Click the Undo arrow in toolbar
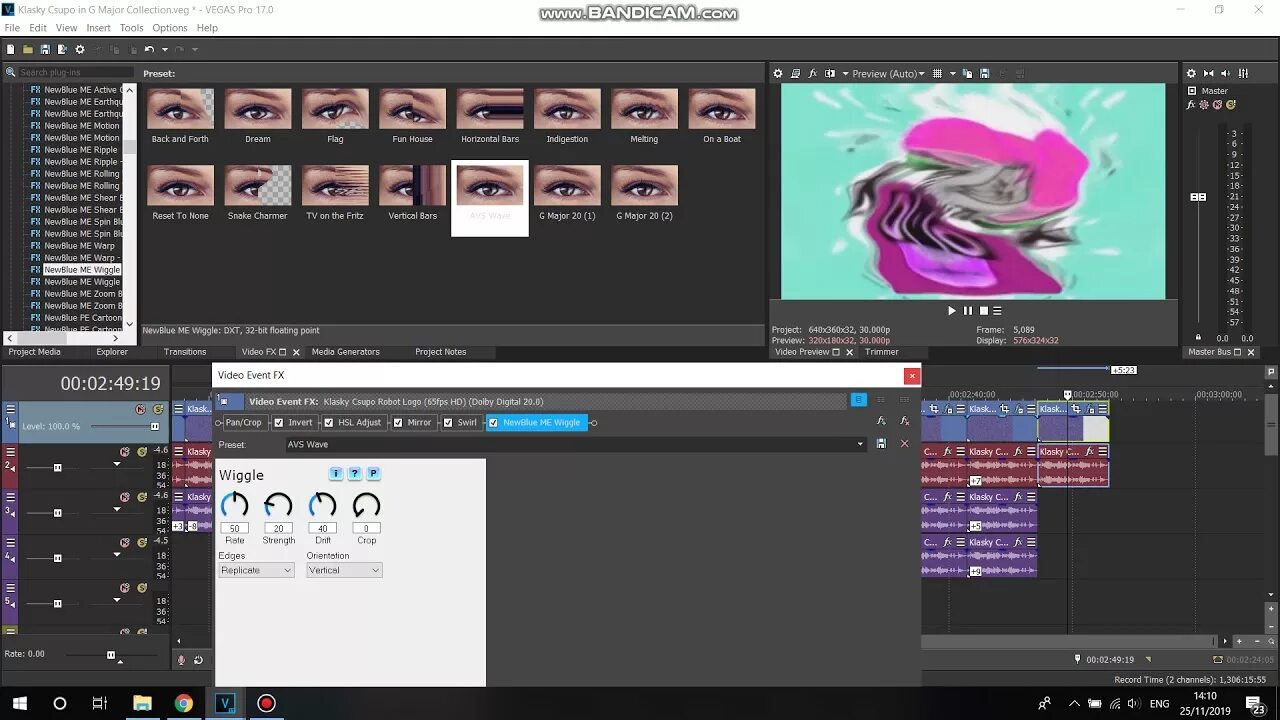This screenshot has height=720, width=1280. point(149,49)
